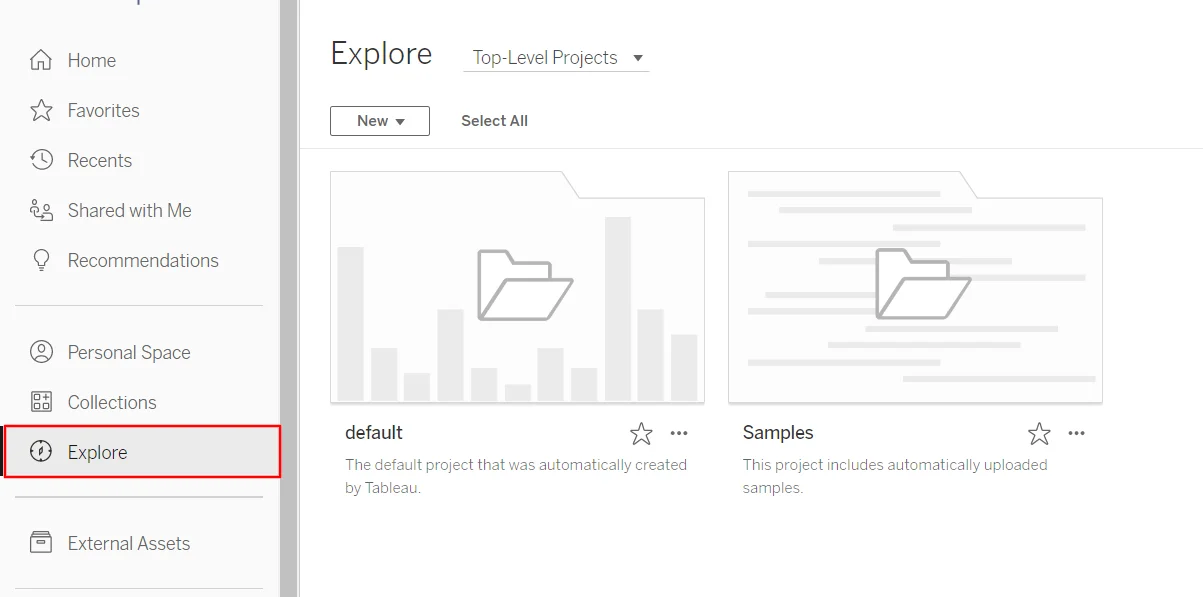Click the Home house icon
Screen dimensions: 1203x597
(41, 60)
